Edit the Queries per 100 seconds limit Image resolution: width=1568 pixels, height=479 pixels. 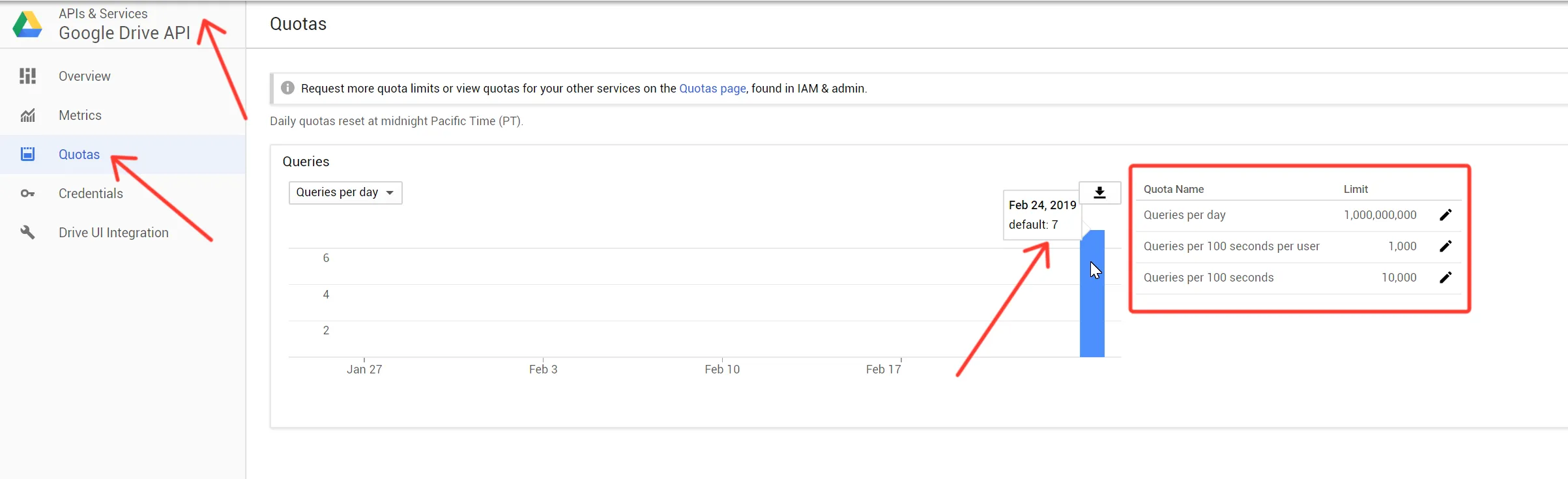(x=1445, y=278)
